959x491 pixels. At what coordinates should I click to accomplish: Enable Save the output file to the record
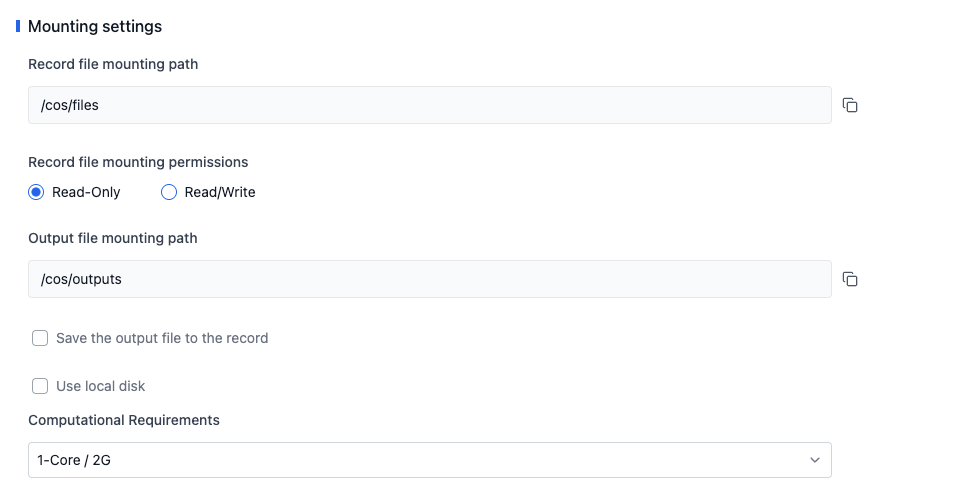click(40, 338)
